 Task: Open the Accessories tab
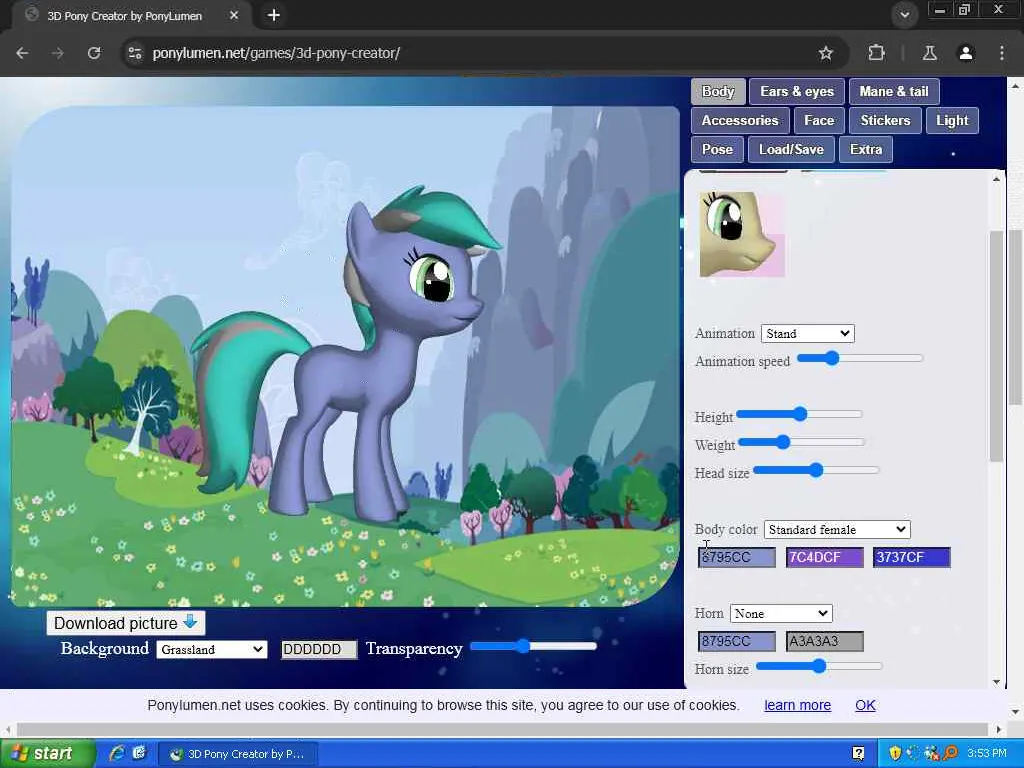click(740, 120)
